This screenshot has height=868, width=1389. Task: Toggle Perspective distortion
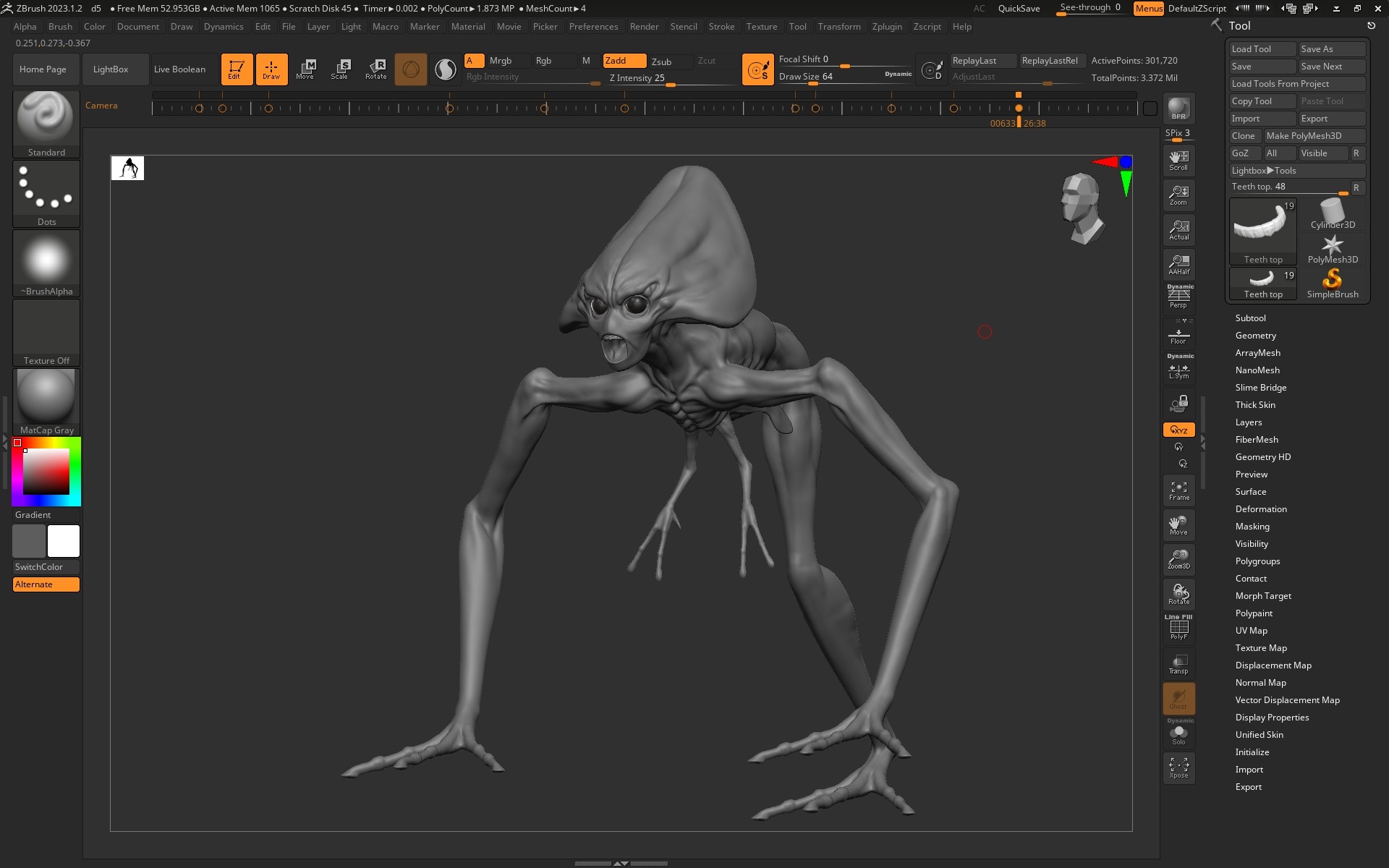point(1178,299)
